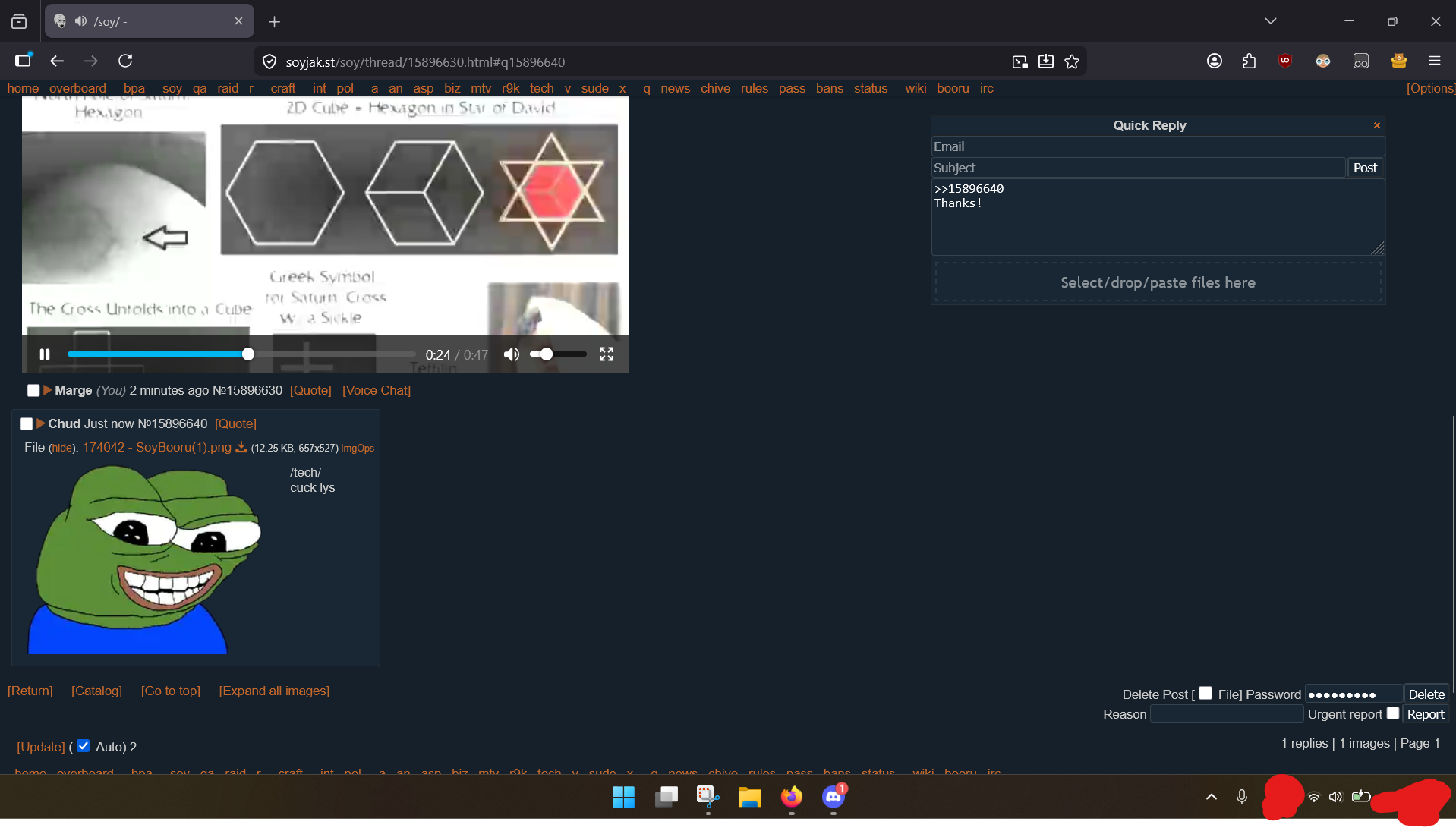Tick the checkbox on Chud's post

coord(27,423)
